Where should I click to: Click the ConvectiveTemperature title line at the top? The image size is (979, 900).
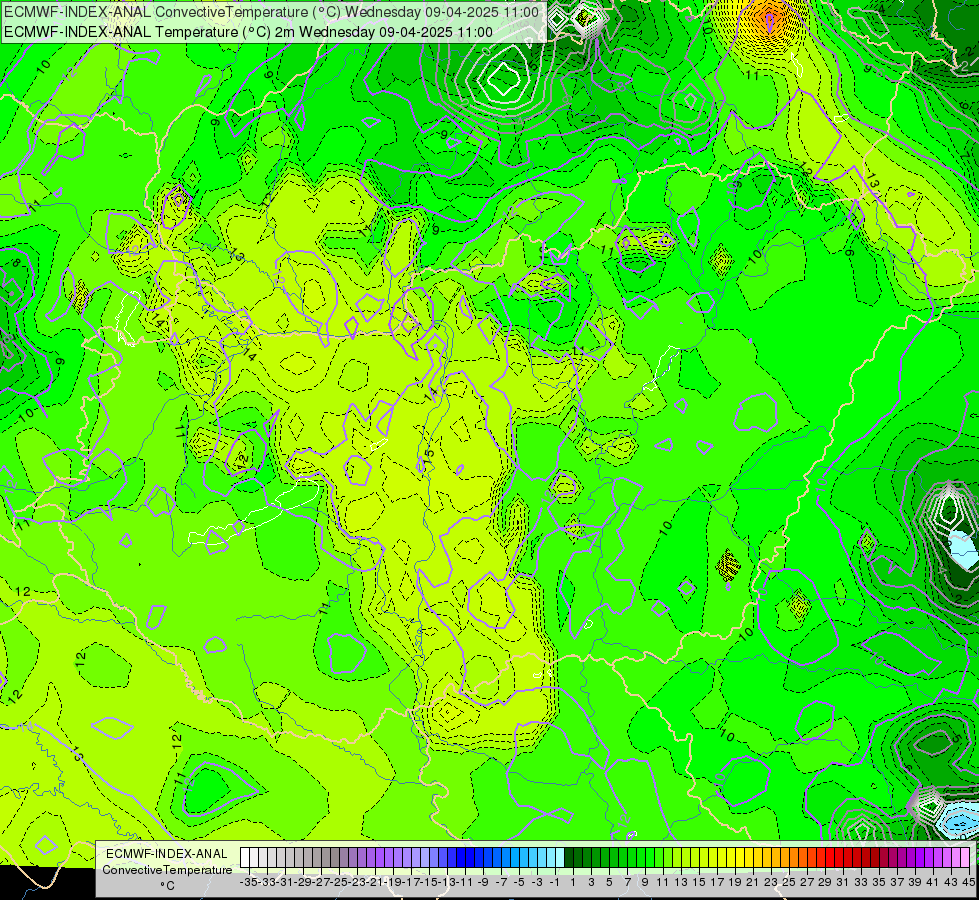coord(272,12)
